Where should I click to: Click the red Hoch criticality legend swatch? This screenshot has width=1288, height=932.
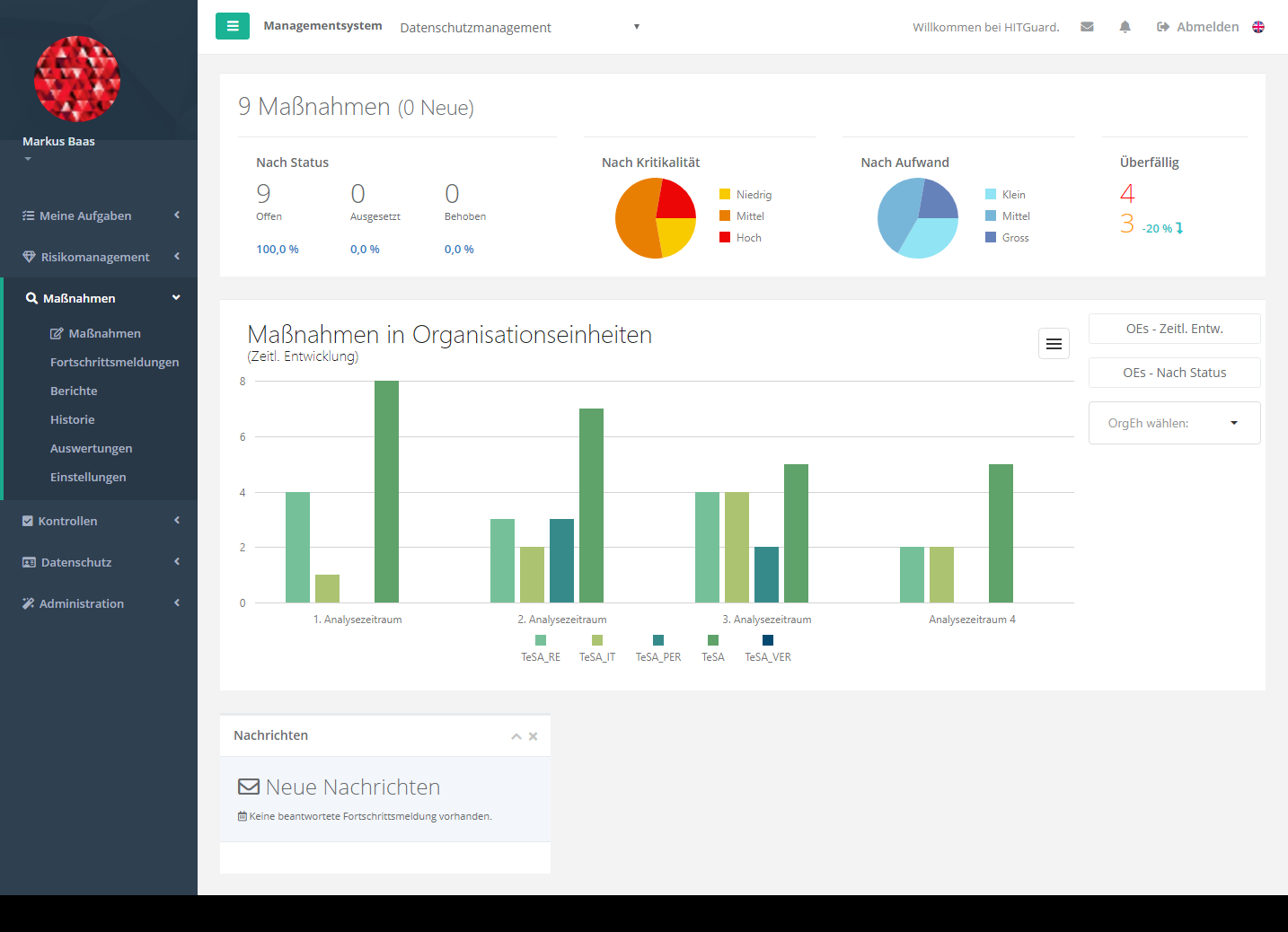coord(725,238)
